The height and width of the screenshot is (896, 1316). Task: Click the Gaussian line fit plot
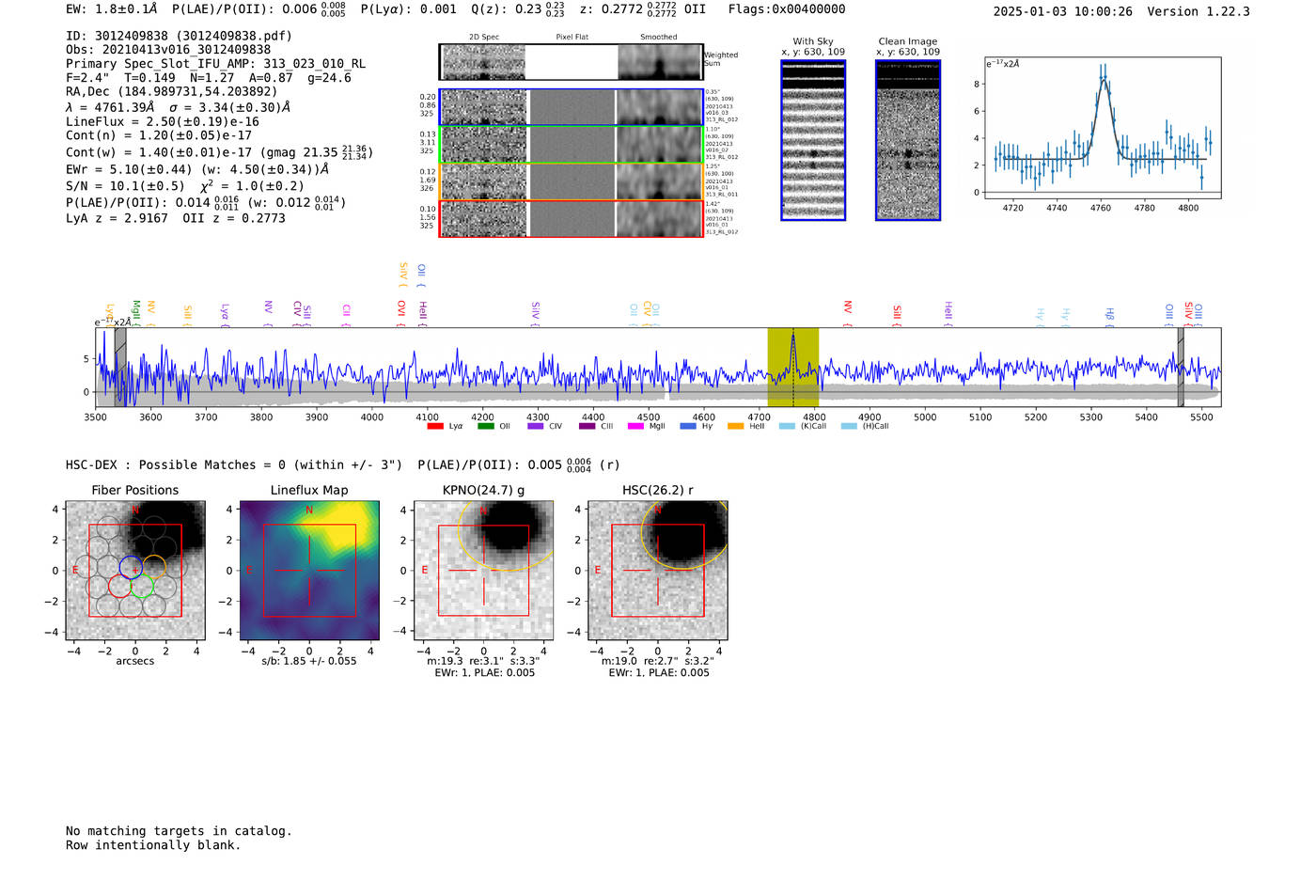1103,128
